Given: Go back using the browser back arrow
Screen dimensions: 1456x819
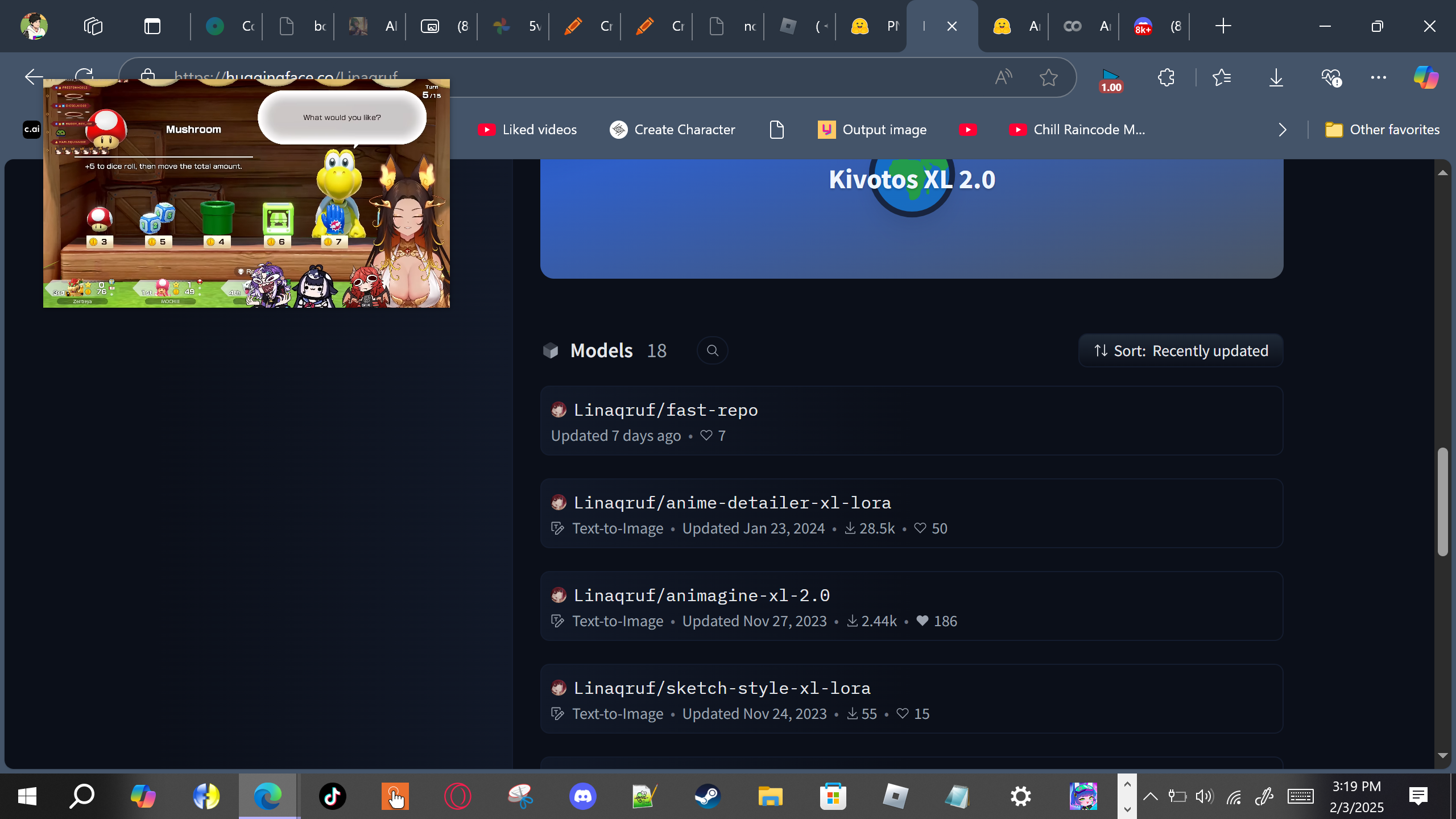Looking at the screenshot, I should click(x=34, y=77).
